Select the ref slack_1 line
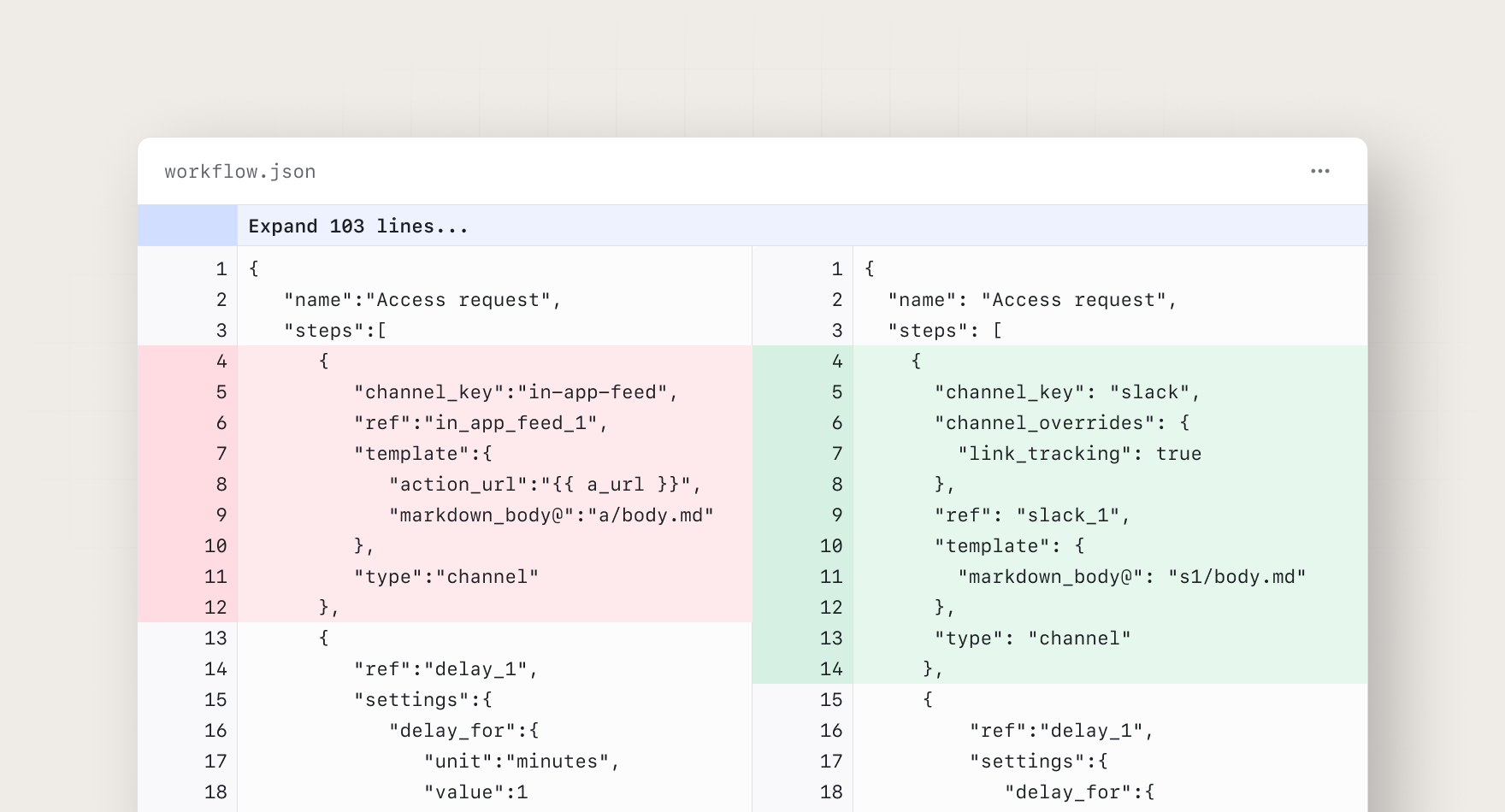 [1030, 515]
